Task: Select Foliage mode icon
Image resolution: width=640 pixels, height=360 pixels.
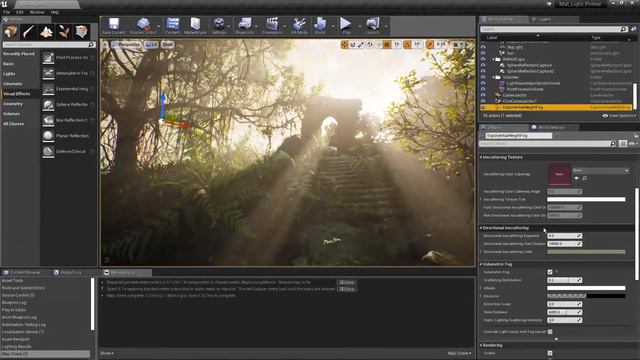Action: pyautogui.click(x=64, y=31)
